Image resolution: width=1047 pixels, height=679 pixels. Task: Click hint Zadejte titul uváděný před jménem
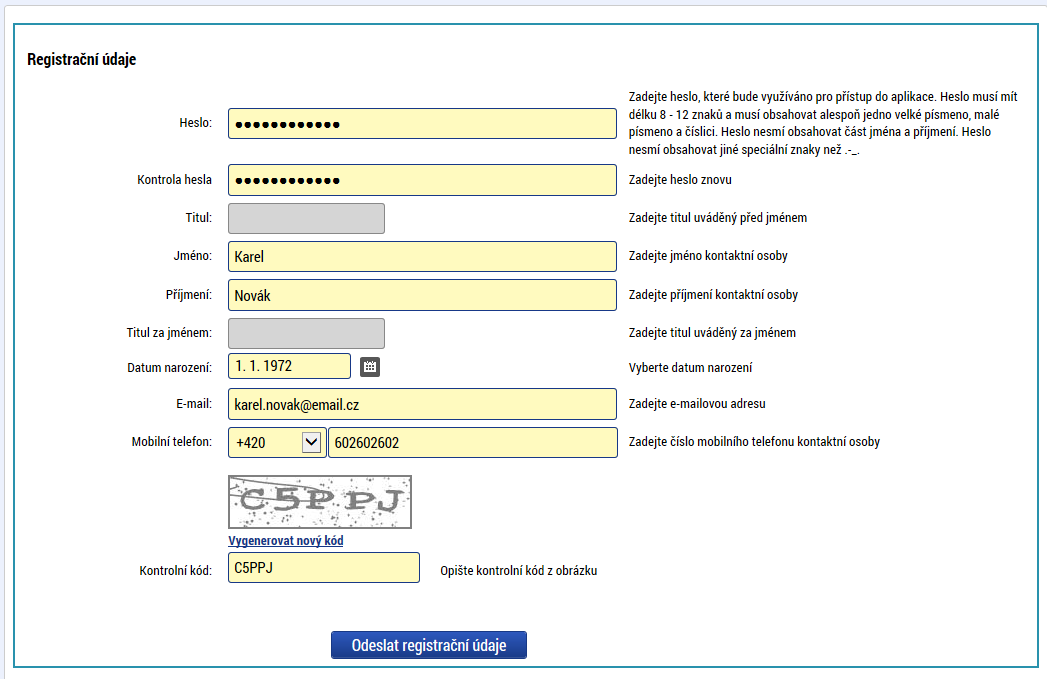(718, 218)
